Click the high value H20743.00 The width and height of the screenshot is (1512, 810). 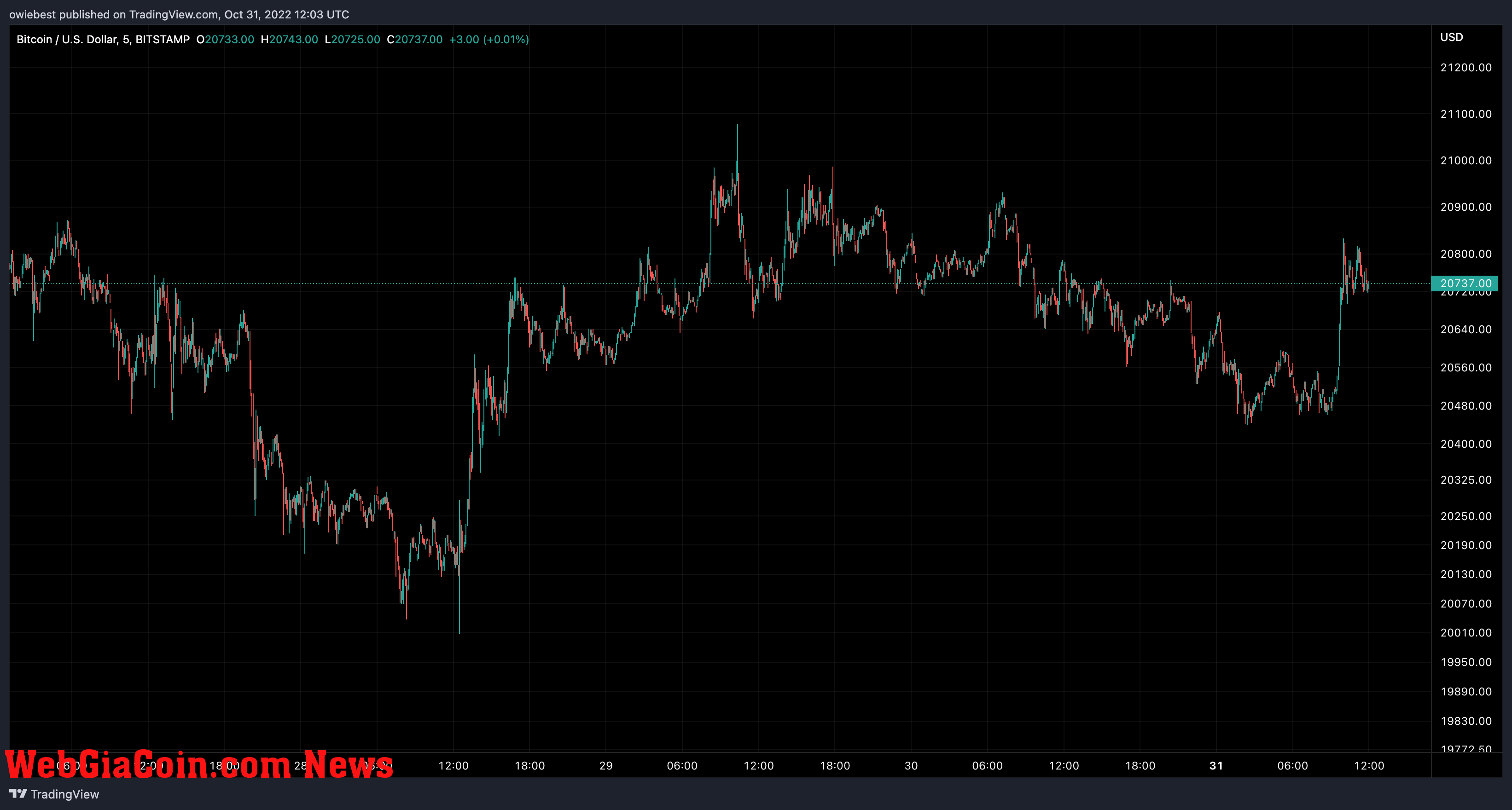coord(289,39)
